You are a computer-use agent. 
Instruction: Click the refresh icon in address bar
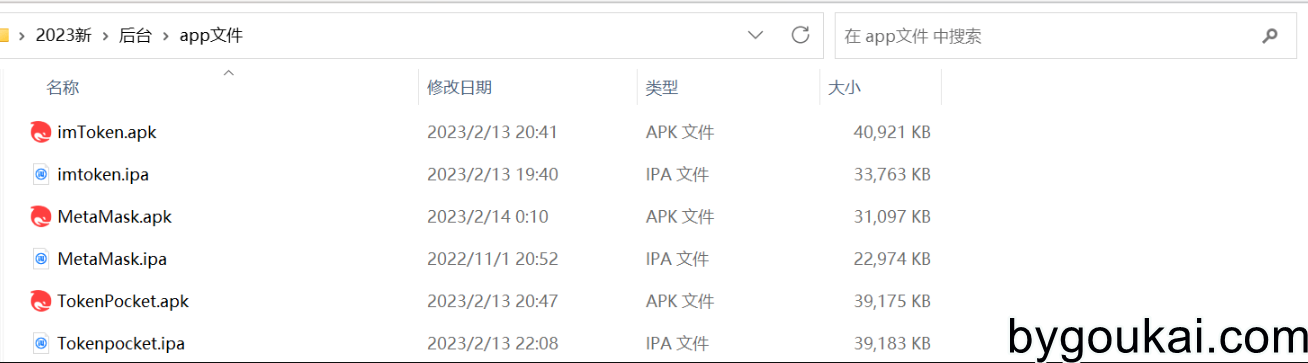(800, 35)
